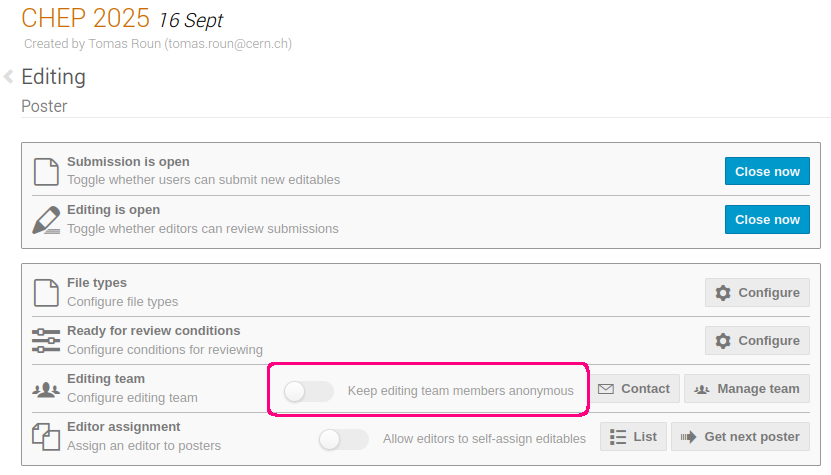Enable keep editing team members anonymous
The image size is (831, 475).
pos(308,391)
